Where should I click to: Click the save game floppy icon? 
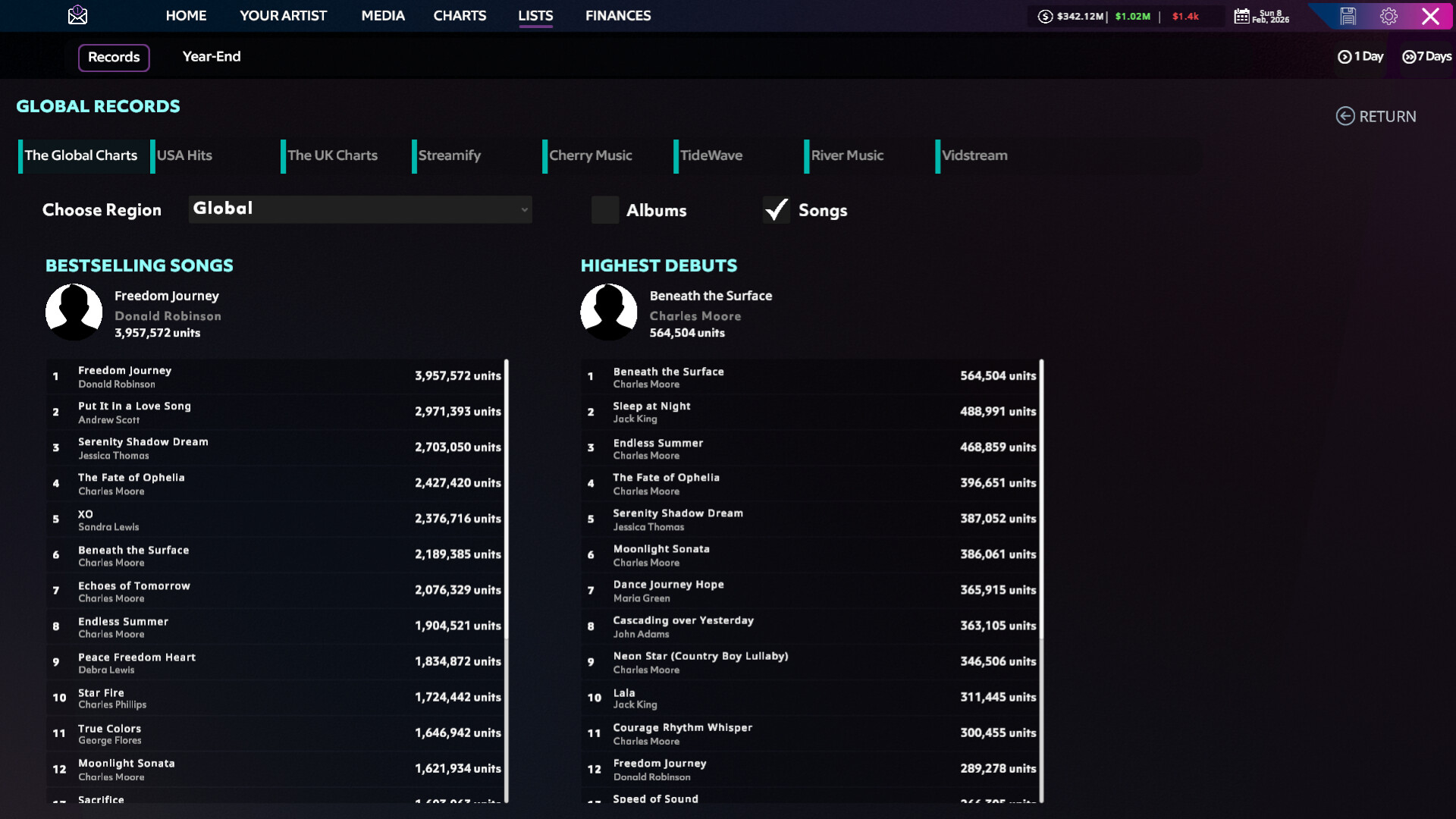click(x=1348, y=16)
